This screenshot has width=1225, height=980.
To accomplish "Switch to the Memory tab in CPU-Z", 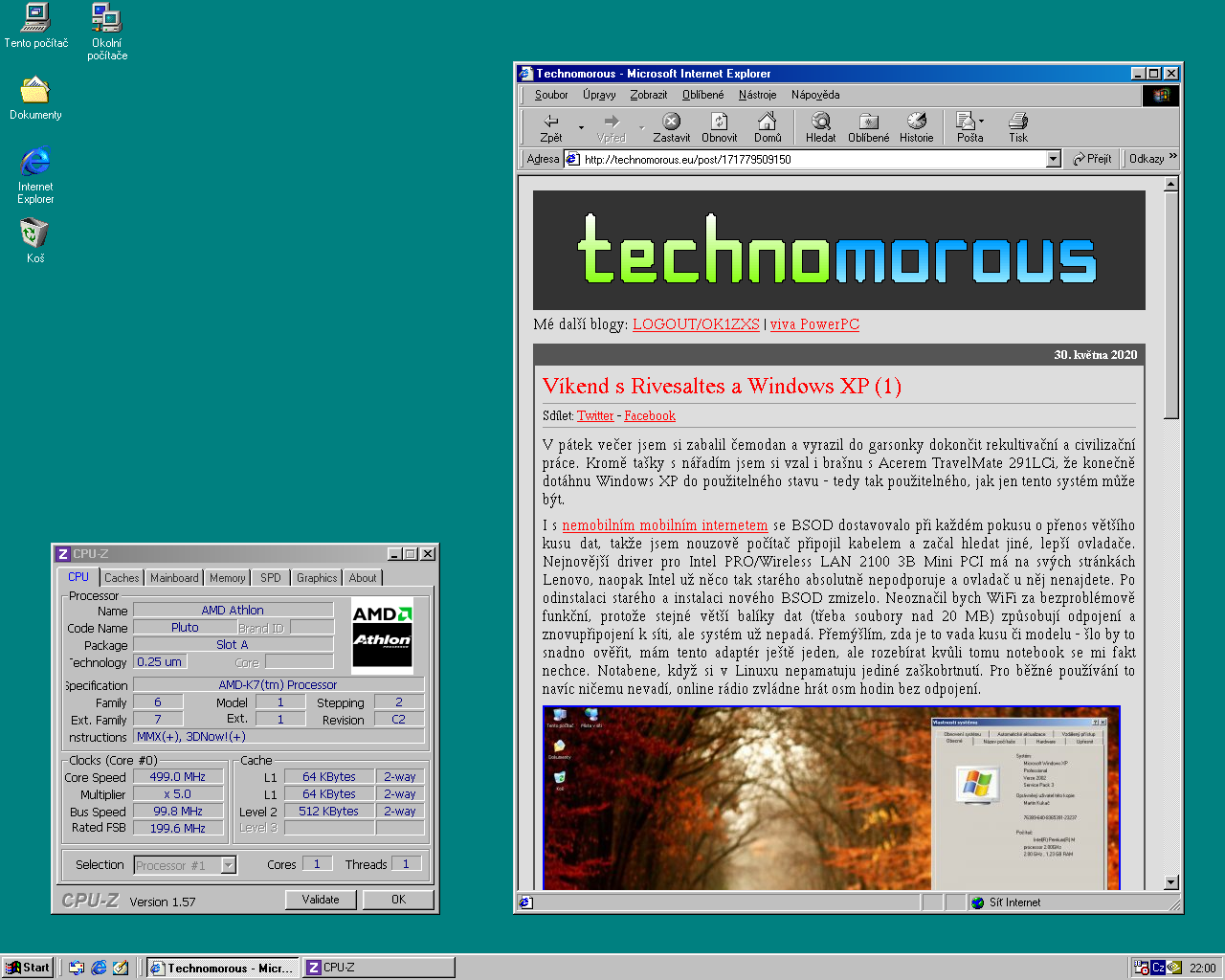I will 228,578.
